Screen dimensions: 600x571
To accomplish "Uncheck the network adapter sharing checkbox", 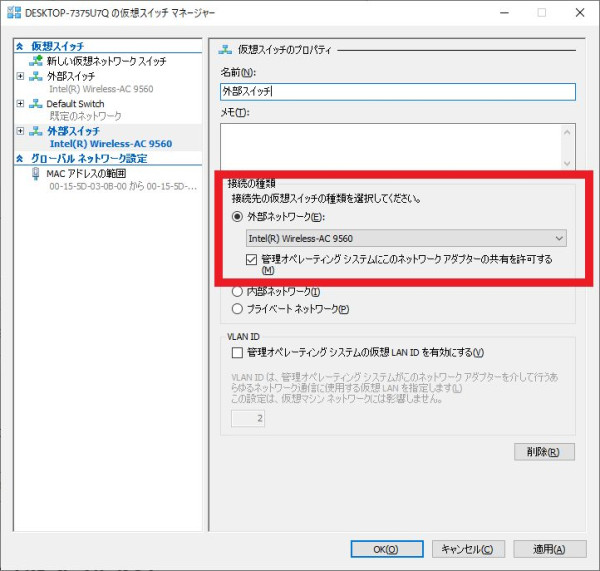I will (253, 258).
